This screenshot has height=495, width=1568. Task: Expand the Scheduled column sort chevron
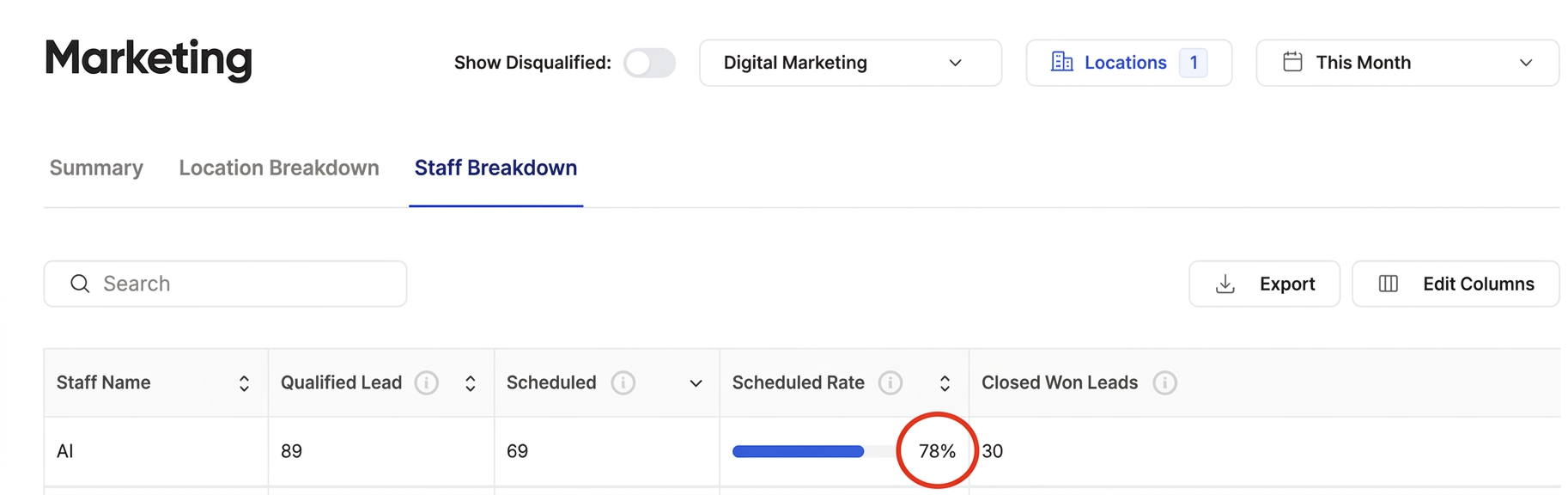696,383
